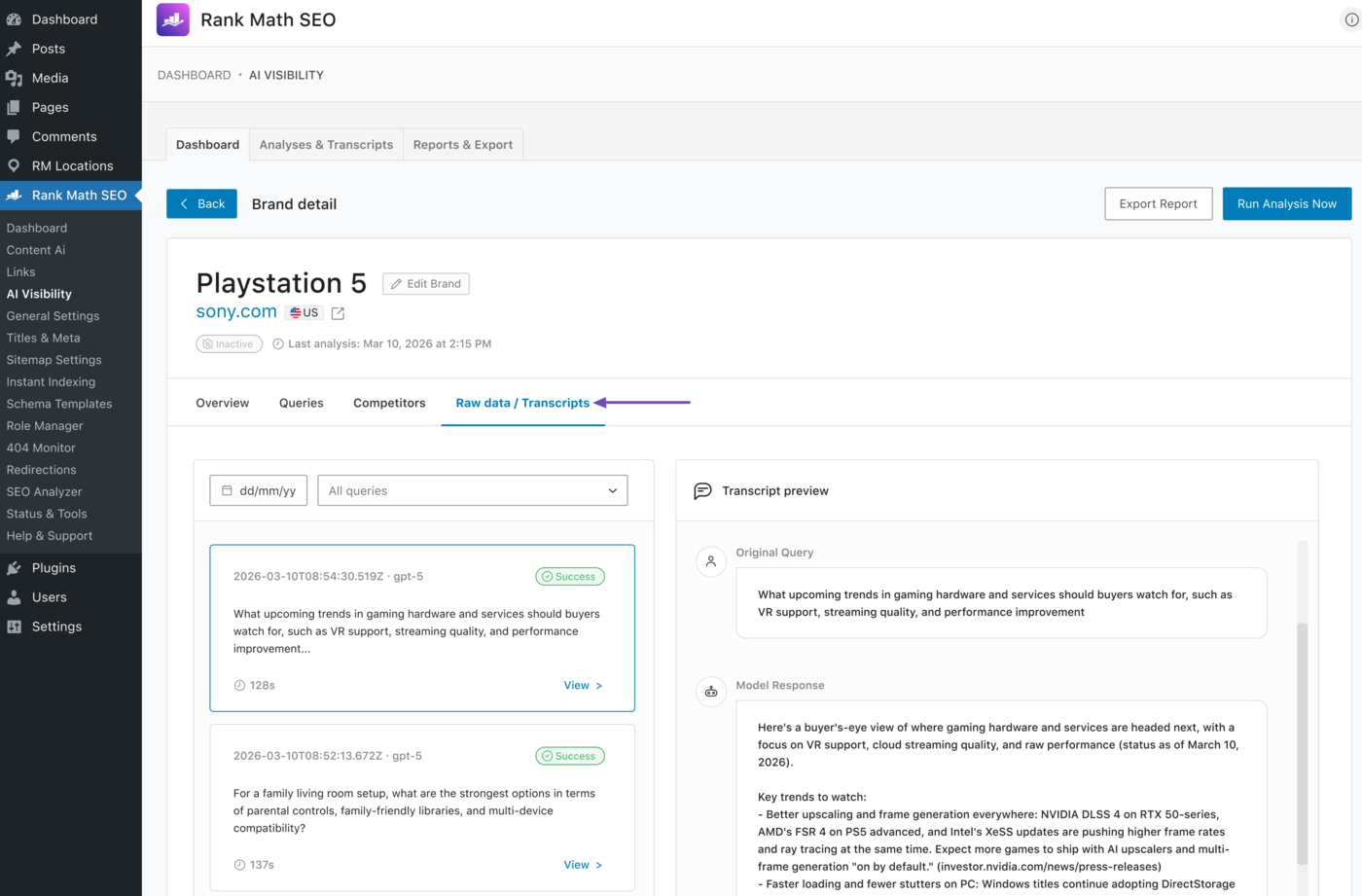Click the Comments bubble icon
1362x896 pixels.
tap(14, 136)
